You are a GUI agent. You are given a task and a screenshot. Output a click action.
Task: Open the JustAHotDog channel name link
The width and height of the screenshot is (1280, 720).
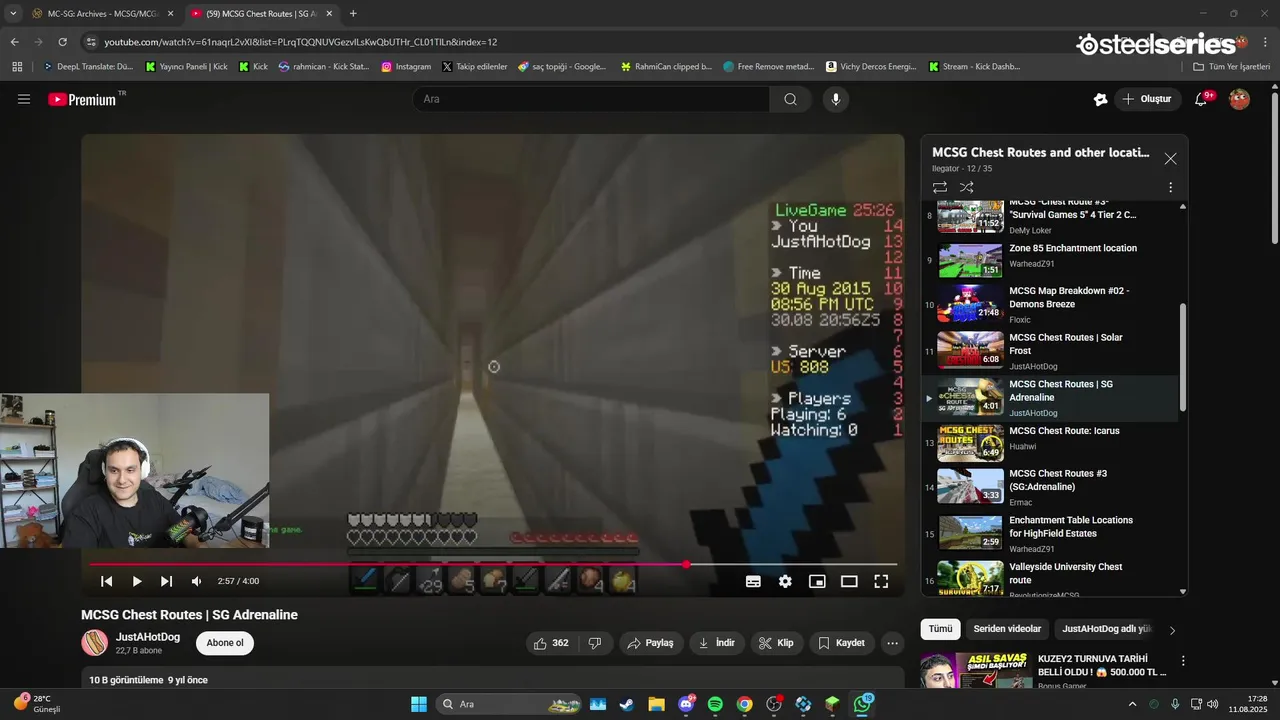148,637
